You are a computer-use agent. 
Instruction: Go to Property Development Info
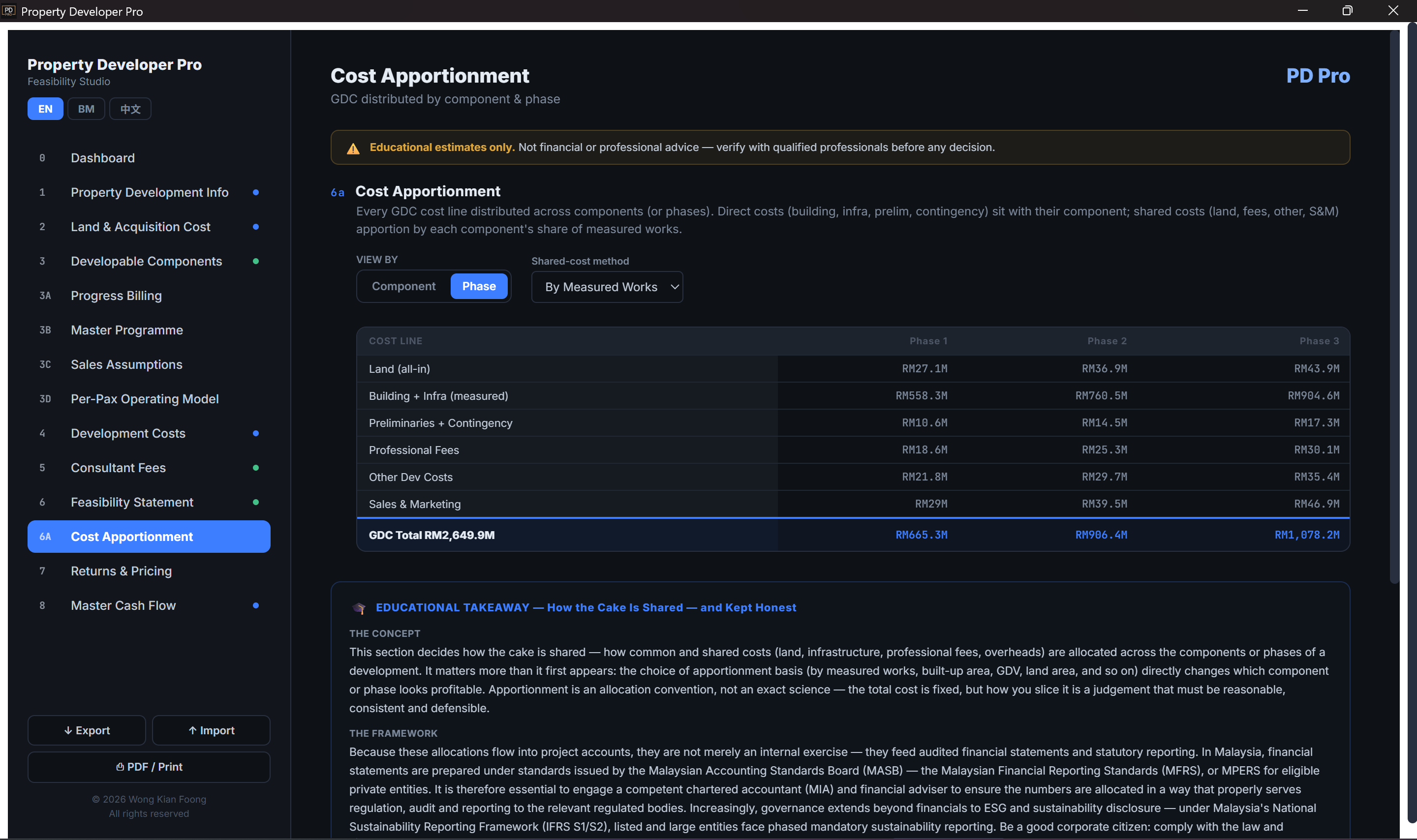click(149, 192)
